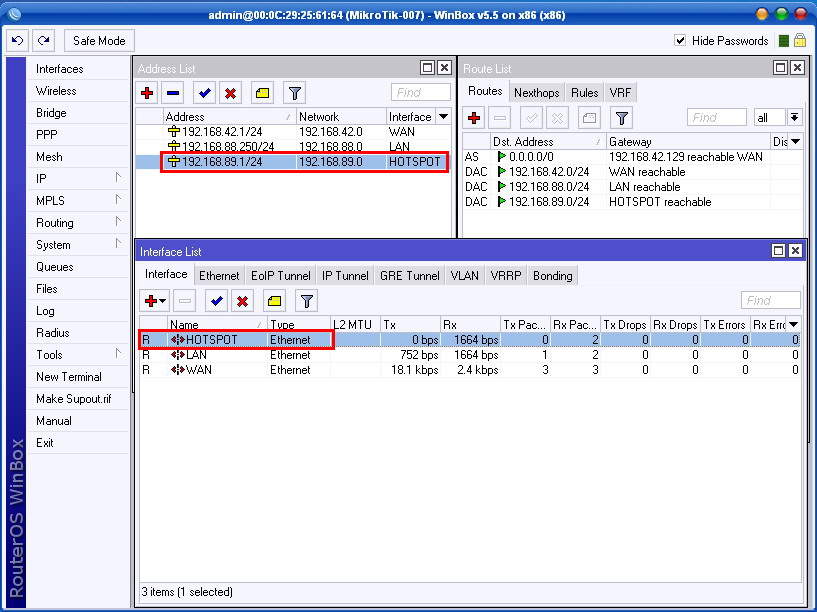Expand the IP submenu

tap(77, 179)
